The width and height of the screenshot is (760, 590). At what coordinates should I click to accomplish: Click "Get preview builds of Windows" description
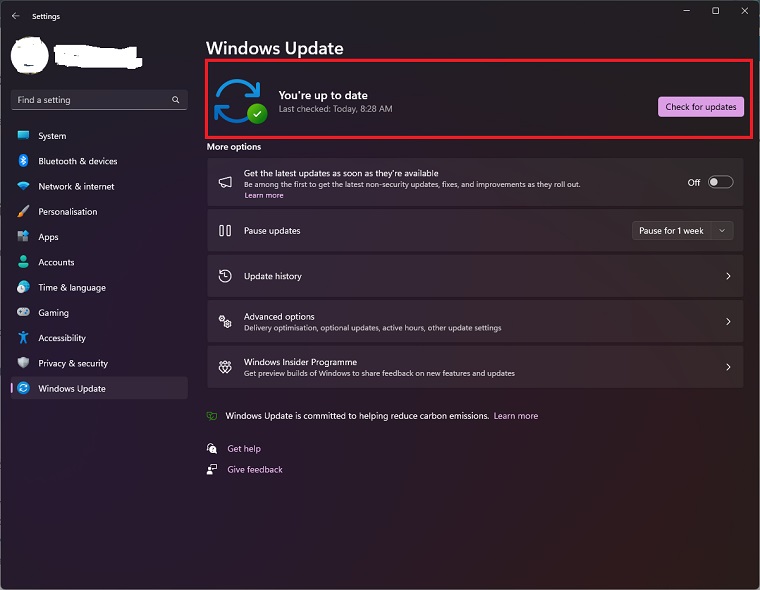379,373
